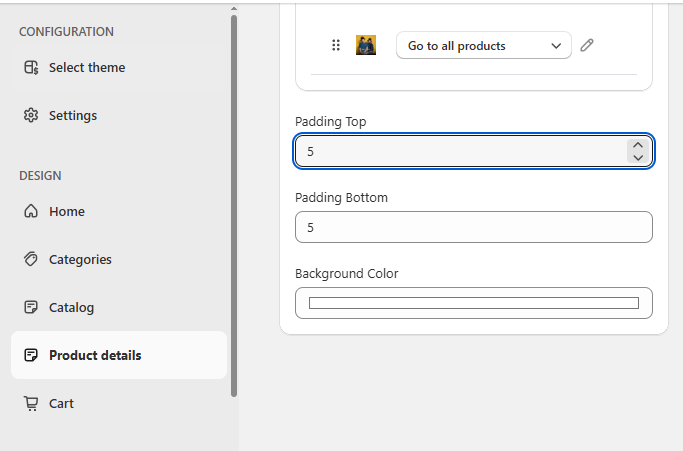Decrease Padding Top with down arrow
This screenshot has width=683, height=451.
[x=638, y=157]
